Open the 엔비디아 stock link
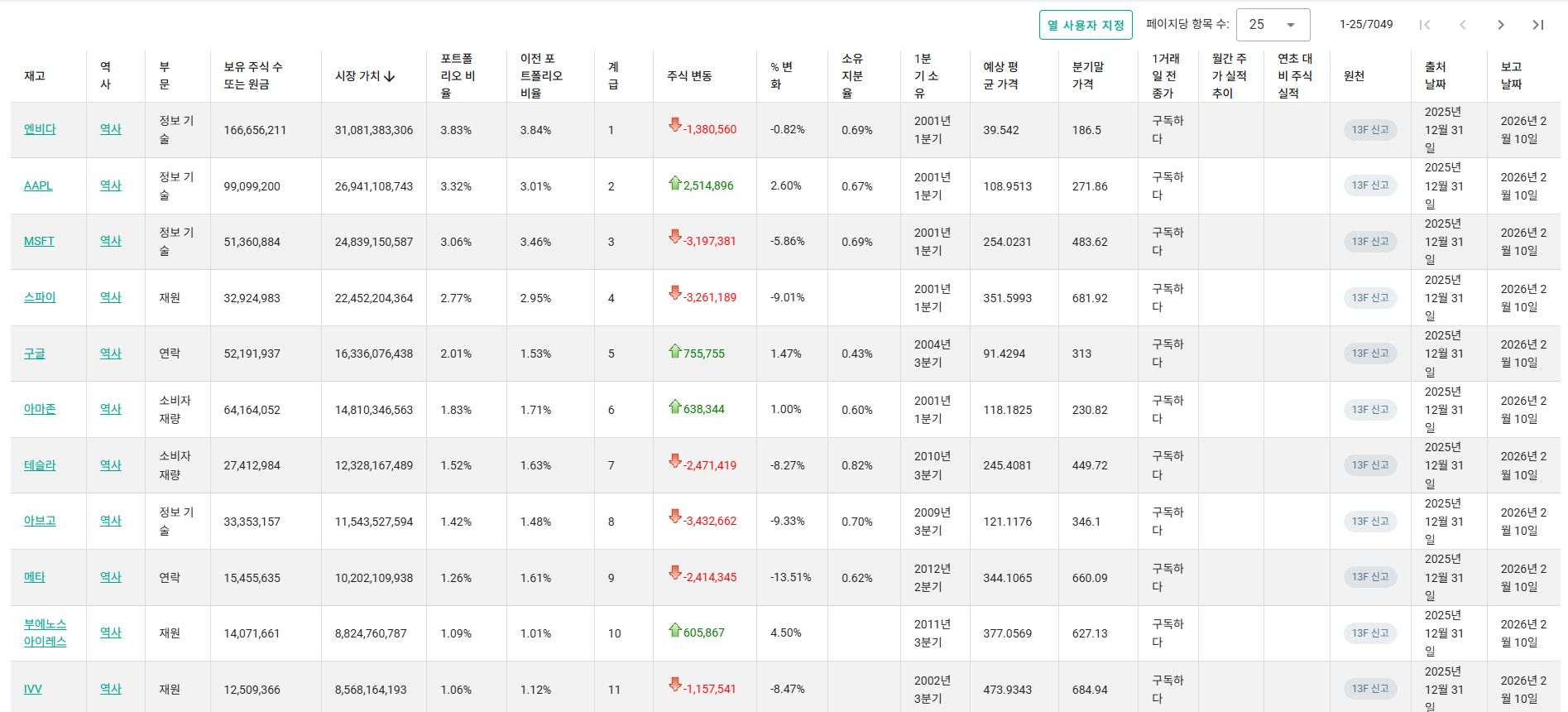 pos(40,129)
